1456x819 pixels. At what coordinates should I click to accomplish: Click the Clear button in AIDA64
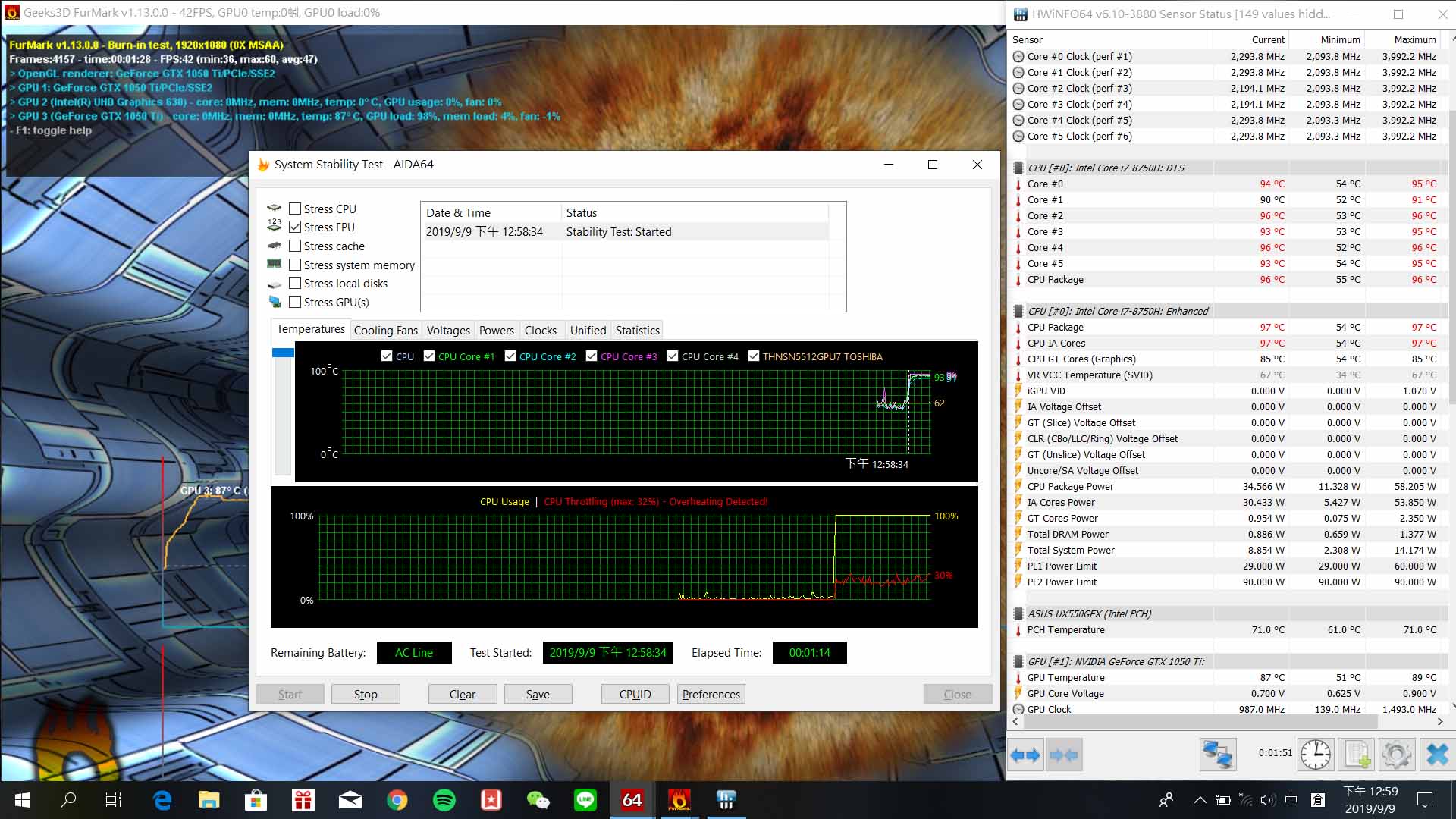pos(463,694)
